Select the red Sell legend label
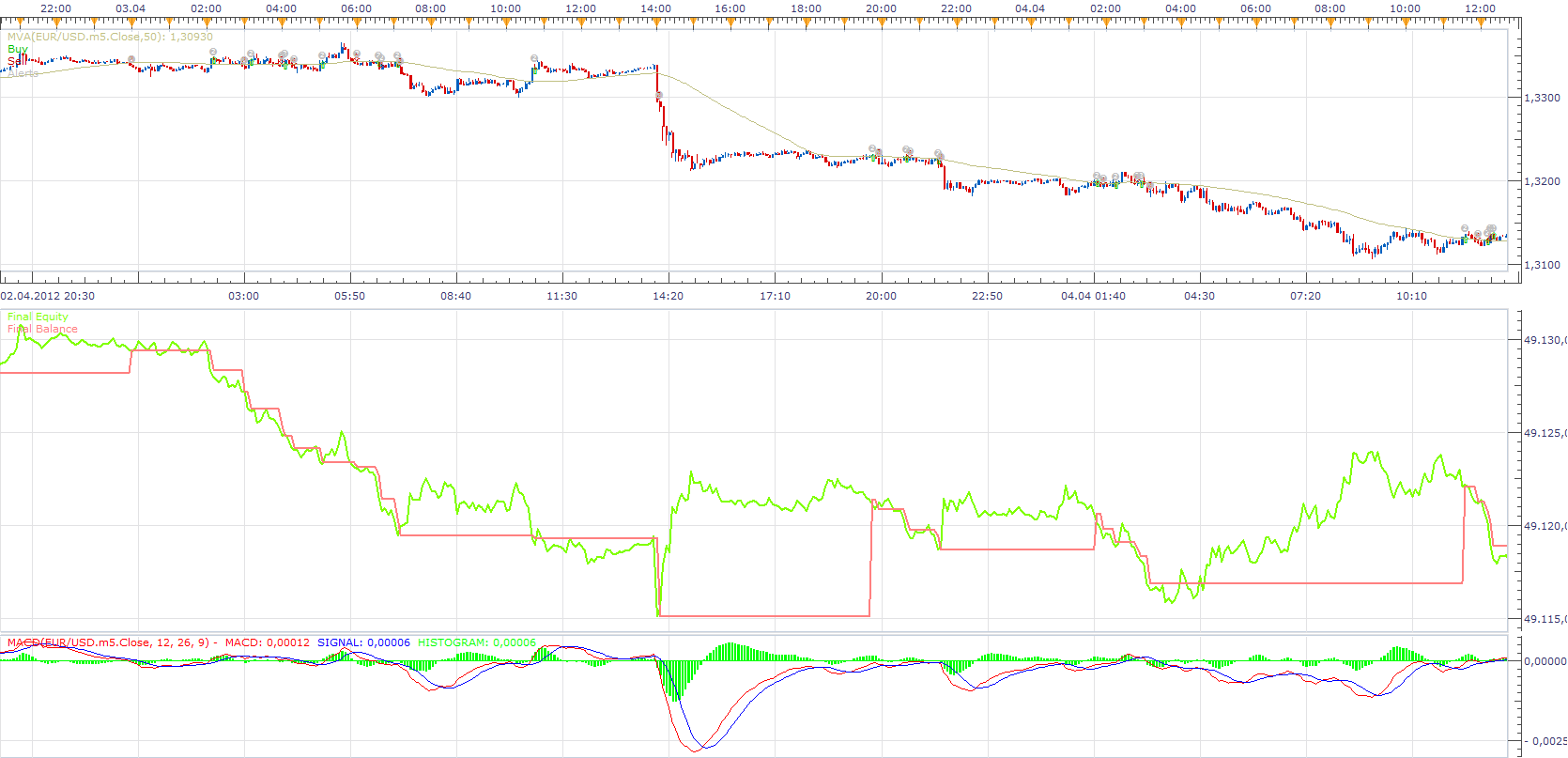Screen dimensions: 1568x758 (x=16, y=61)
